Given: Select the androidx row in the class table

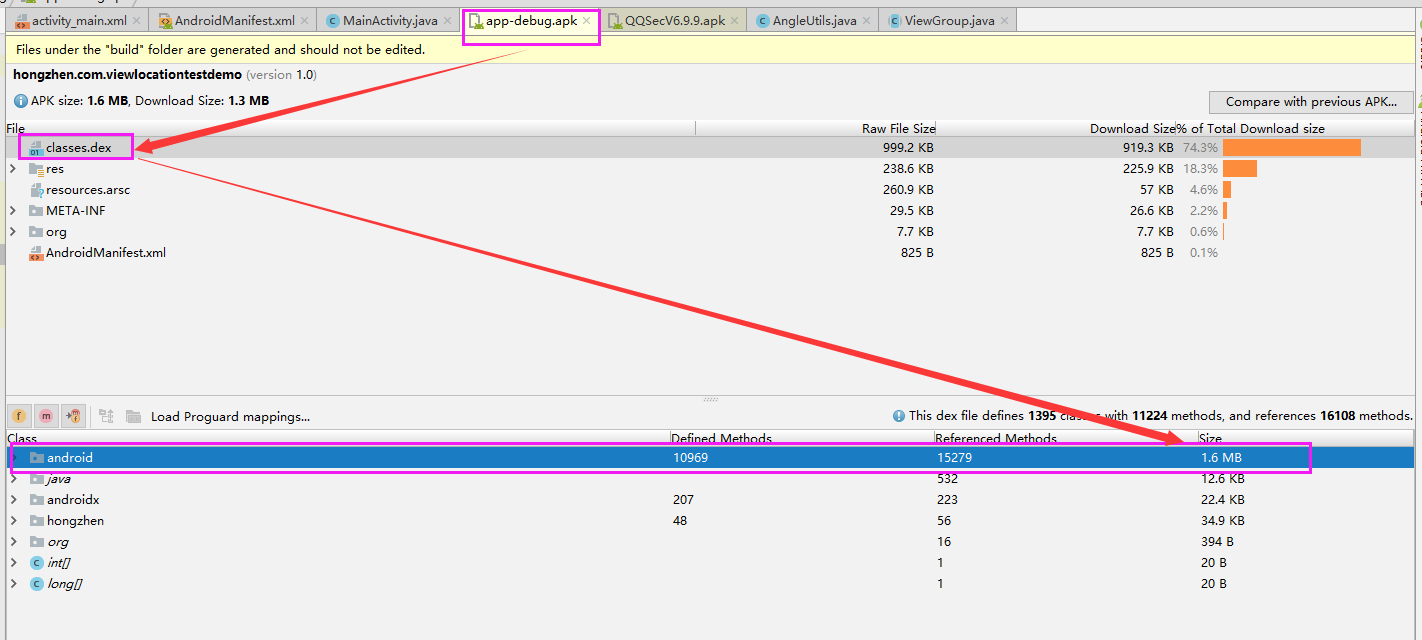Looking at the screenshot, I should pos(77,499).
